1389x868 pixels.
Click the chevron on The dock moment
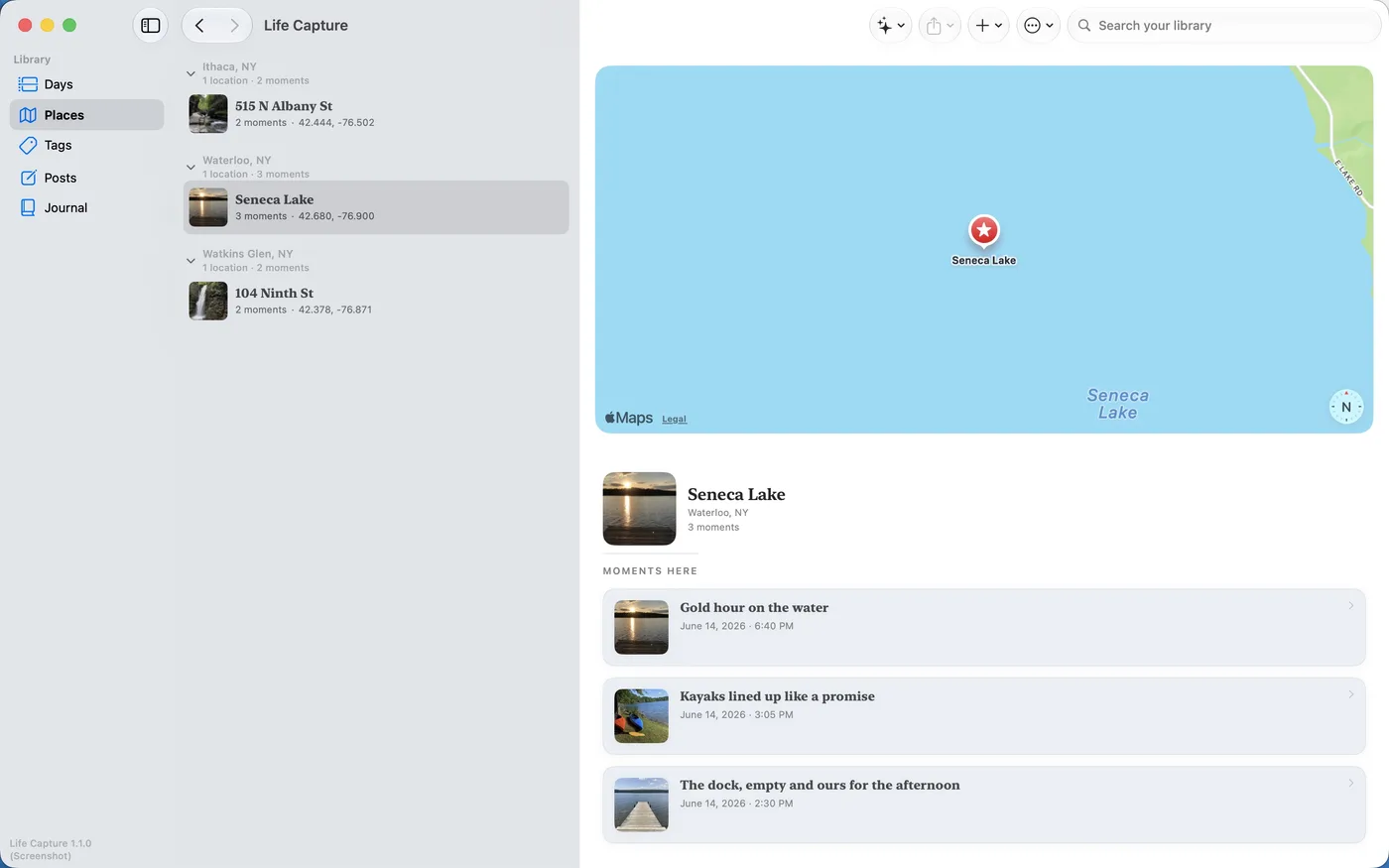tap(1351, 784)
